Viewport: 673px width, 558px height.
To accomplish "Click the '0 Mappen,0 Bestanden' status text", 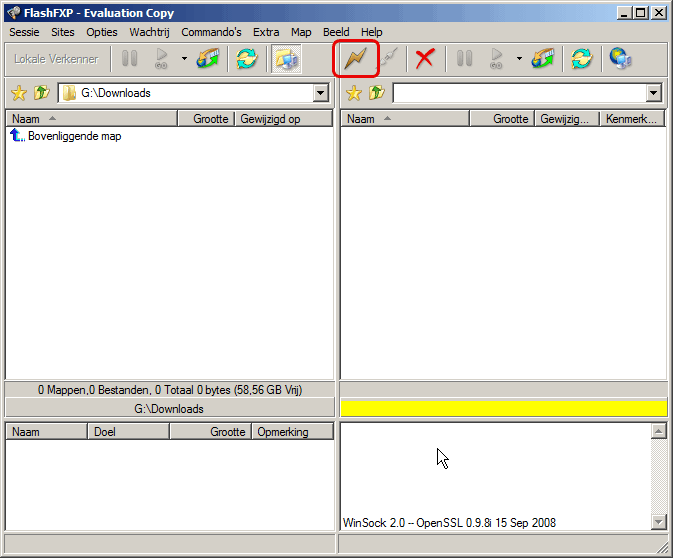I will click(170, 390).
